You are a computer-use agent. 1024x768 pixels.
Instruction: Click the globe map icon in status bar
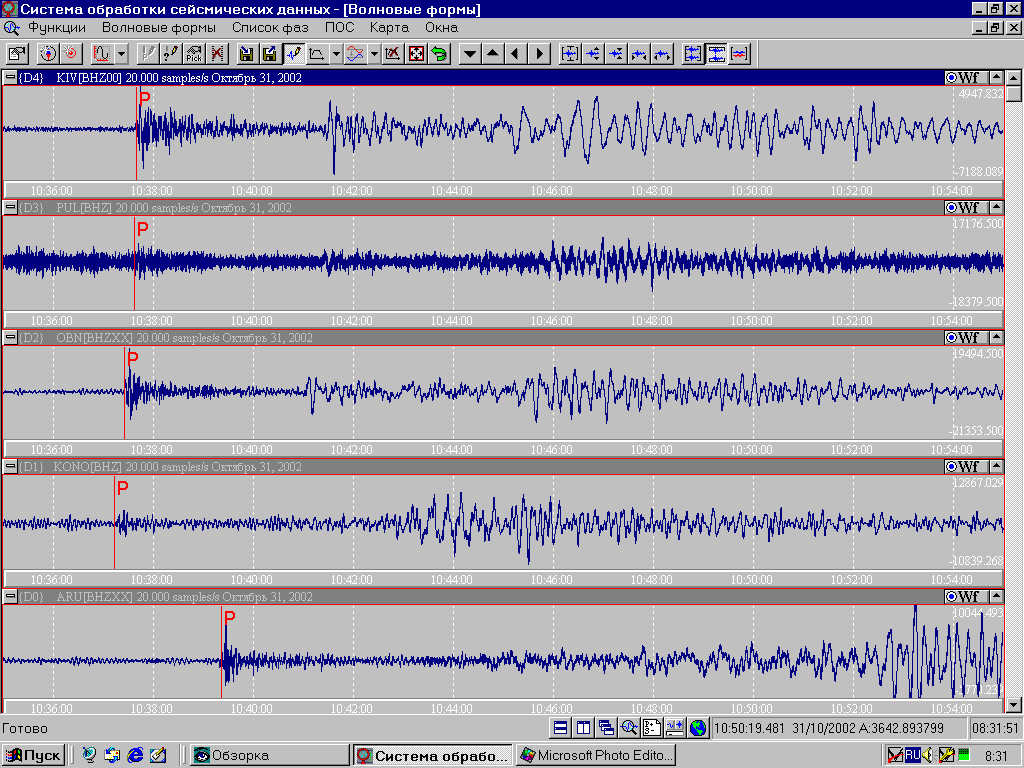[x=698, y=728]
